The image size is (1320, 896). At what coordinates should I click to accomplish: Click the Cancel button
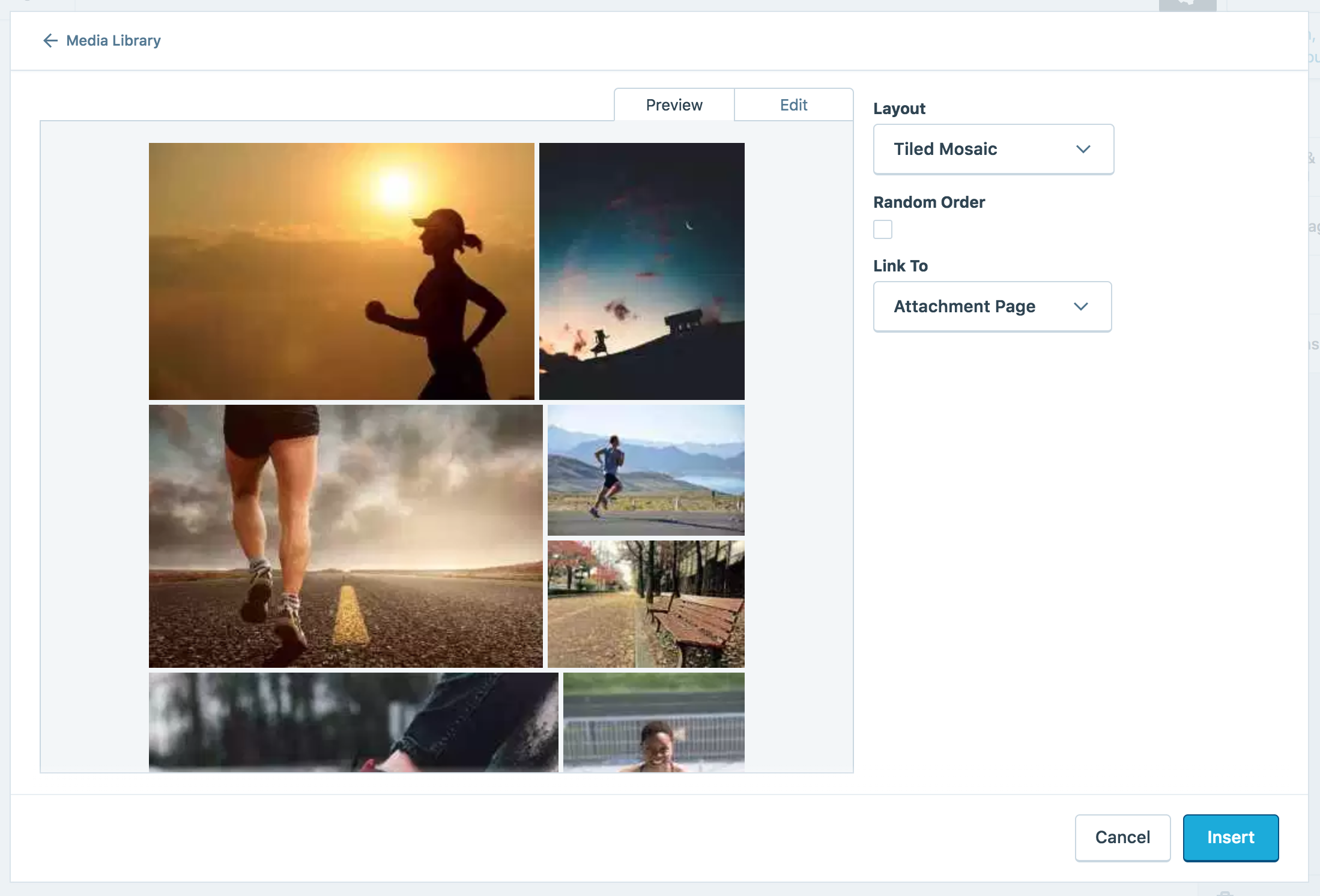(x=1122, y=838)
